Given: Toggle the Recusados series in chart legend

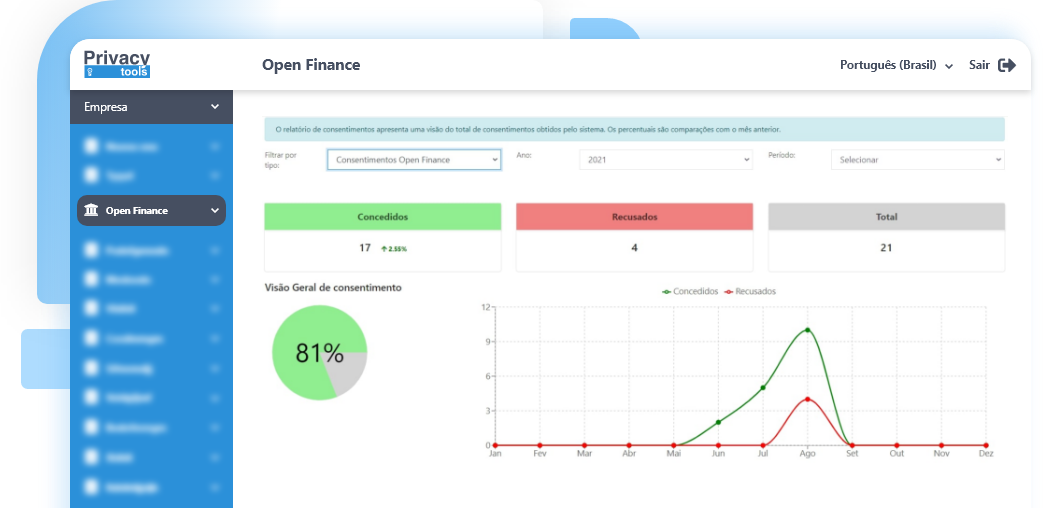Looking at the screenshot, I should click(750, 292).
